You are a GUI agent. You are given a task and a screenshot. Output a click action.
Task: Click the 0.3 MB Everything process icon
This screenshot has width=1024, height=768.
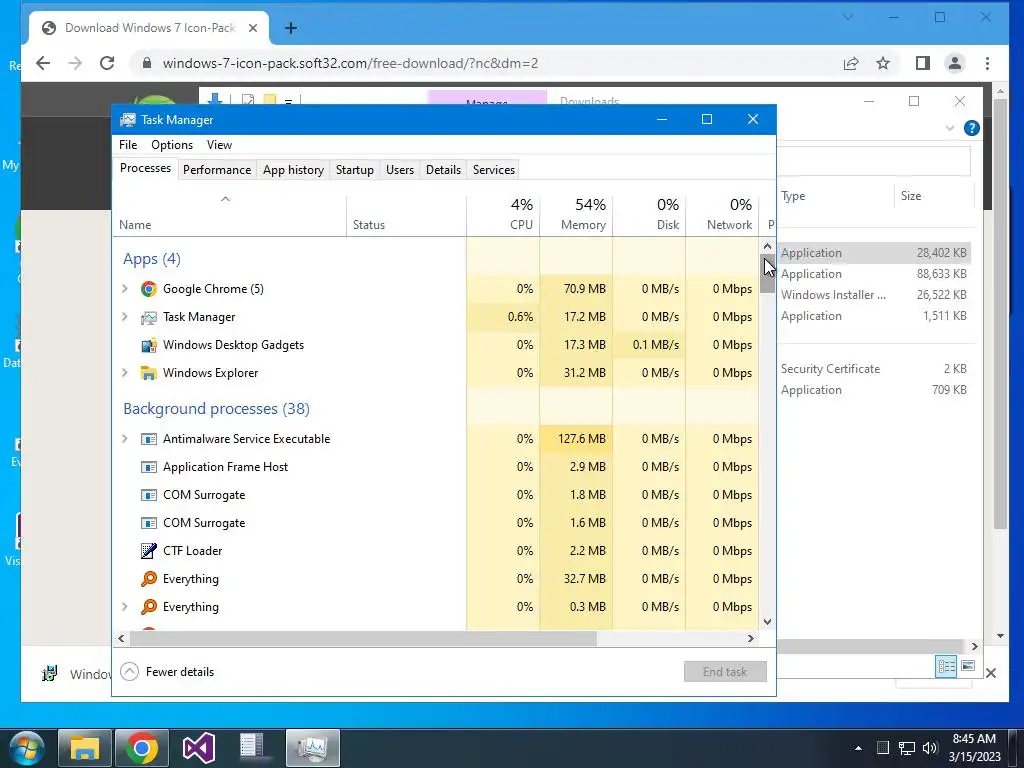tap(149, 607)
